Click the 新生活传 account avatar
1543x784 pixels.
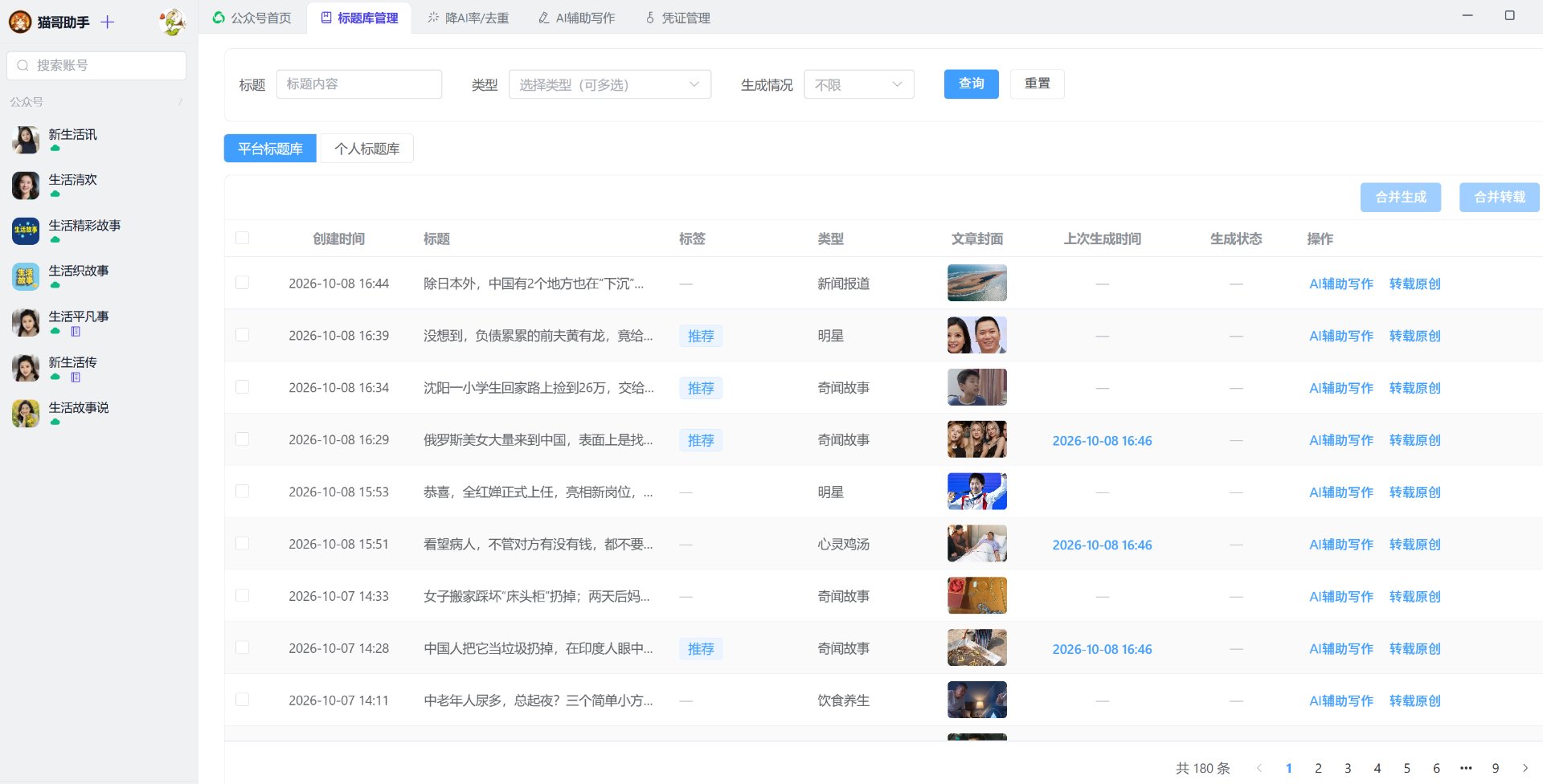(x=26, y=368)
